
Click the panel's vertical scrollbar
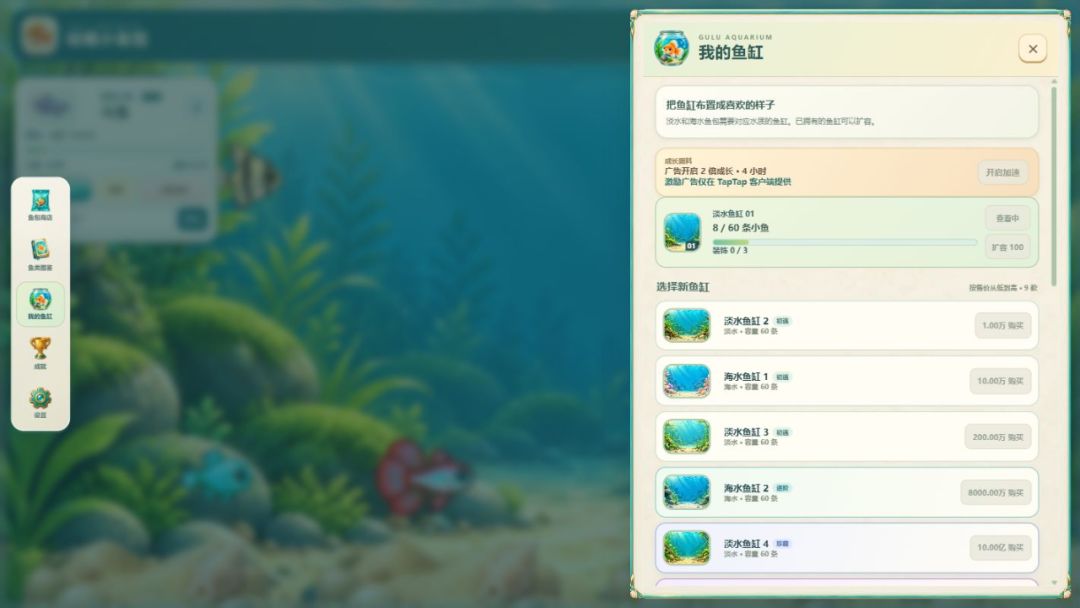1054,185
